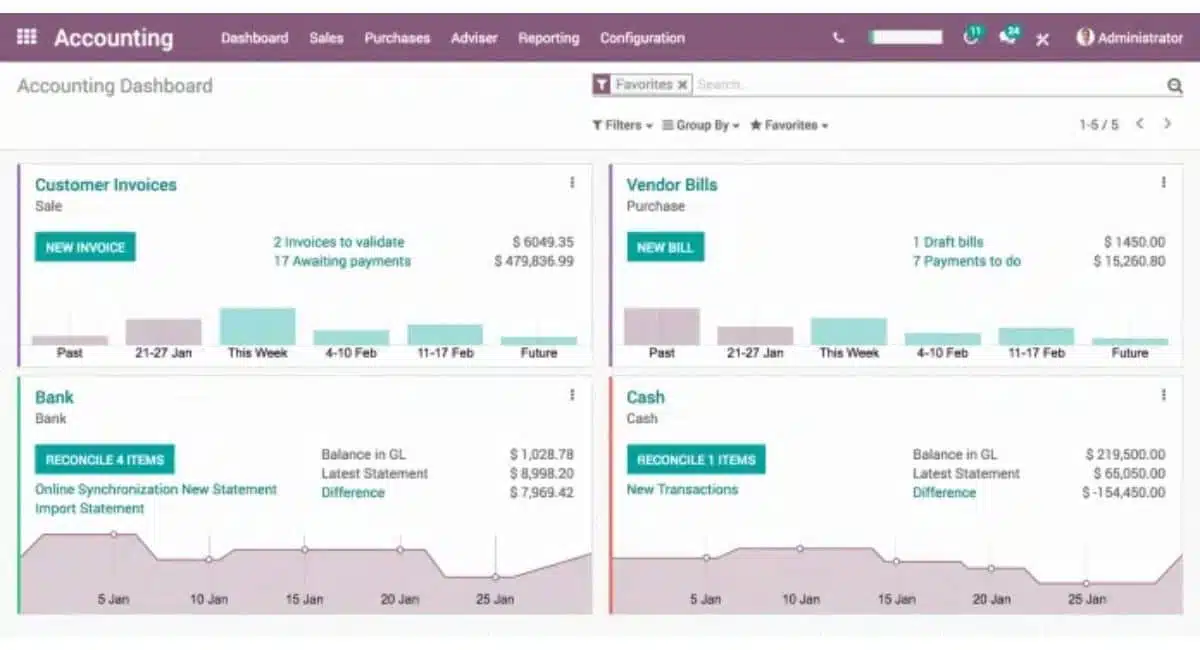This screenshot has width=1200, height=650.
Task: Click the funnel icon in the search facet
Action: pos(601,85)
